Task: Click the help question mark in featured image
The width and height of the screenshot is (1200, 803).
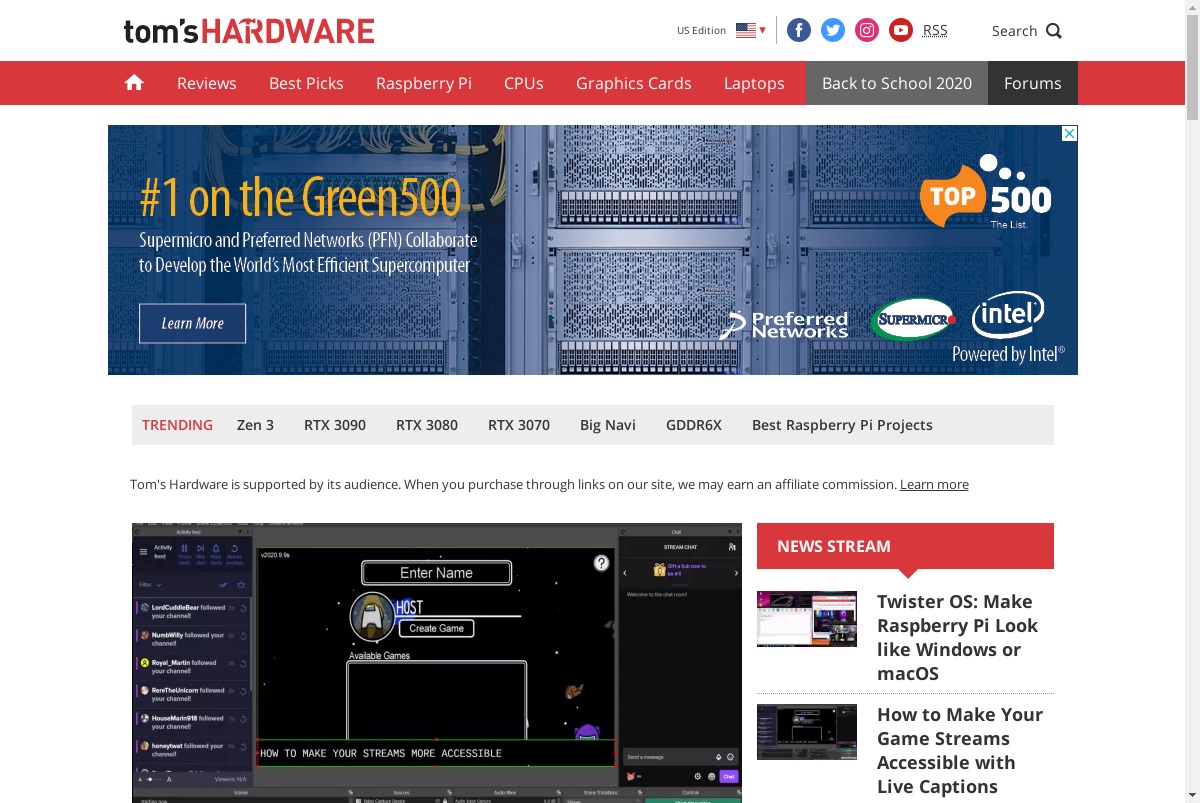Action: [x=601, y=563]
